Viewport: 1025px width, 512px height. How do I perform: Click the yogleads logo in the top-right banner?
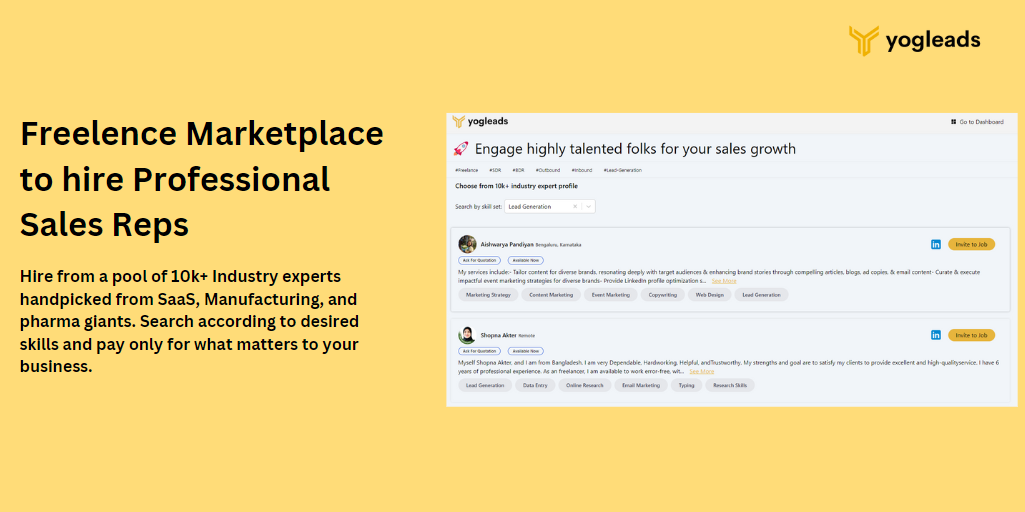click(914, 41)
